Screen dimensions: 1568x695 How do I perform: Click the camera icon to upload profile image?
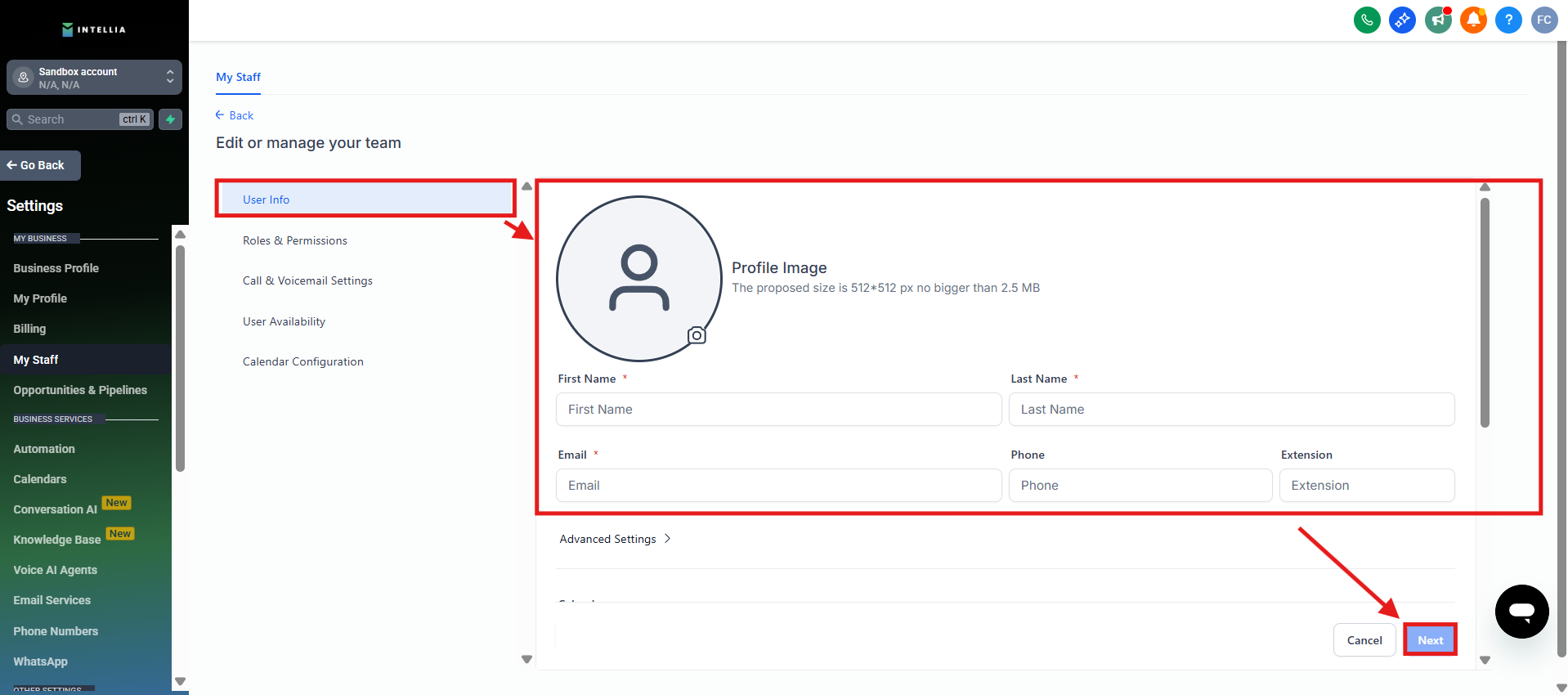[697, 335]
